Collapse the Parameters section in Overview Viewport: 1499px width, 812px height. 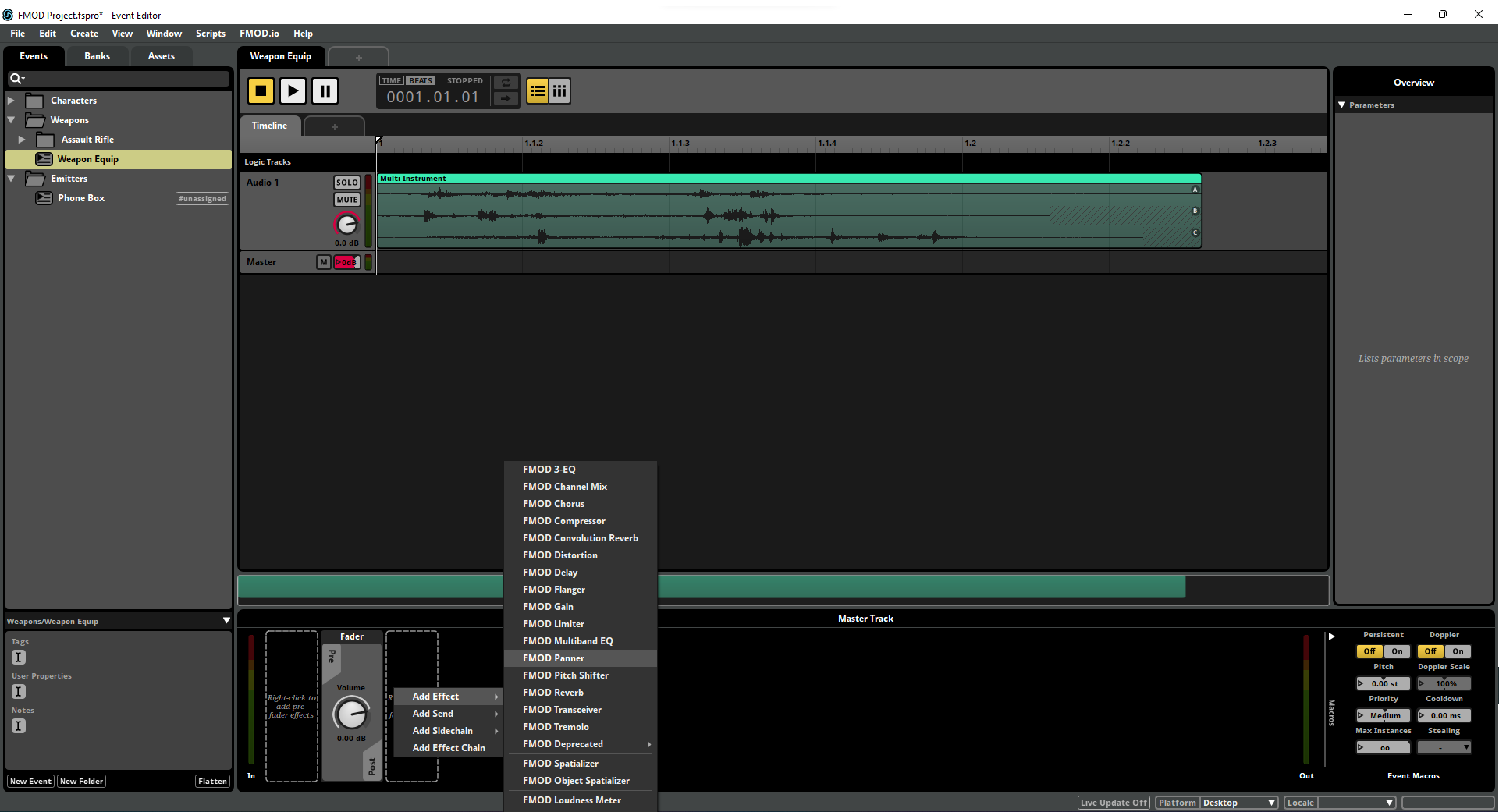coord(1342,105)
